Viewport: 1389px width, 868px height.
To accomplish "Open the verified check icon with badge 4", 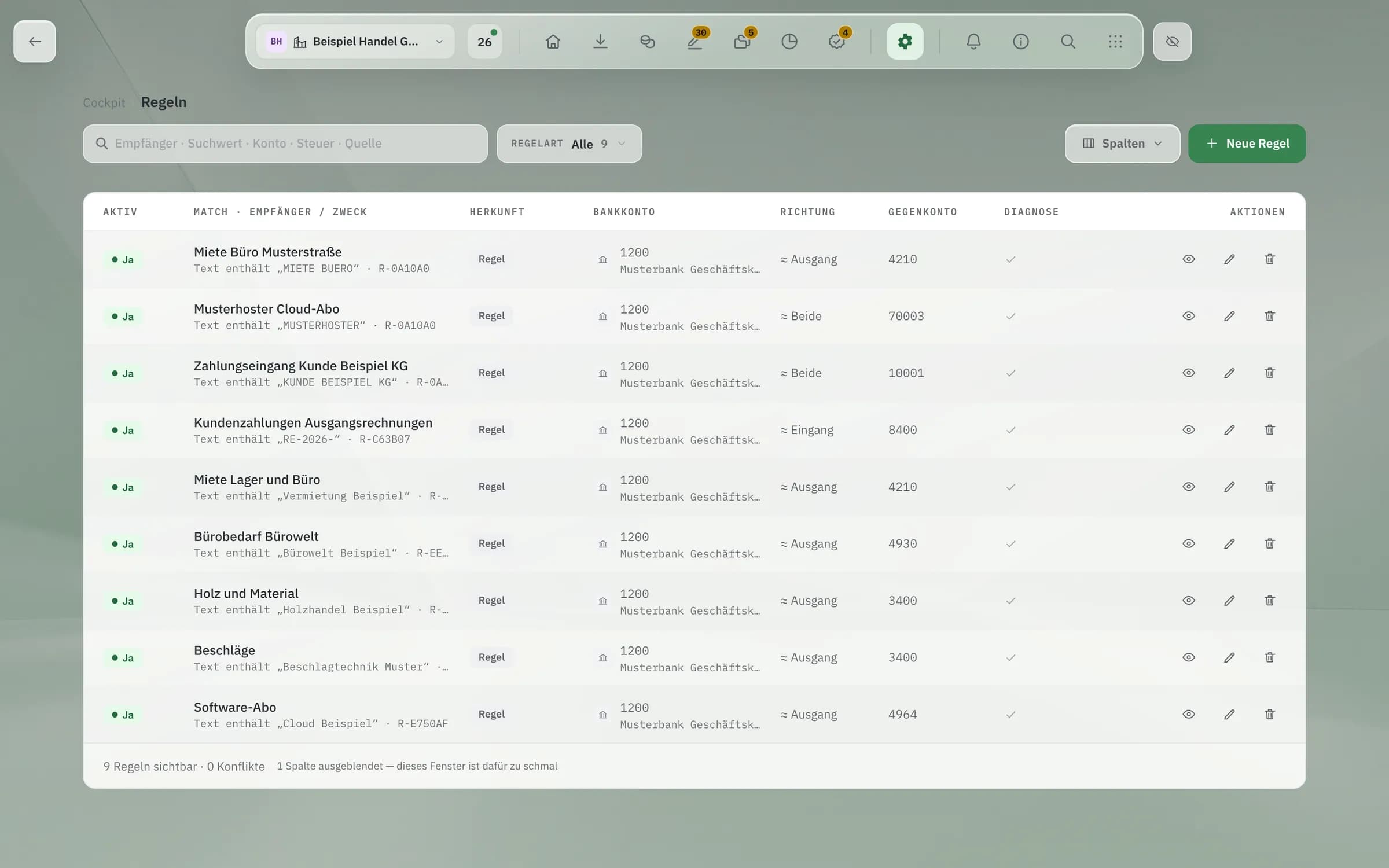I will [x=836, y=42].
